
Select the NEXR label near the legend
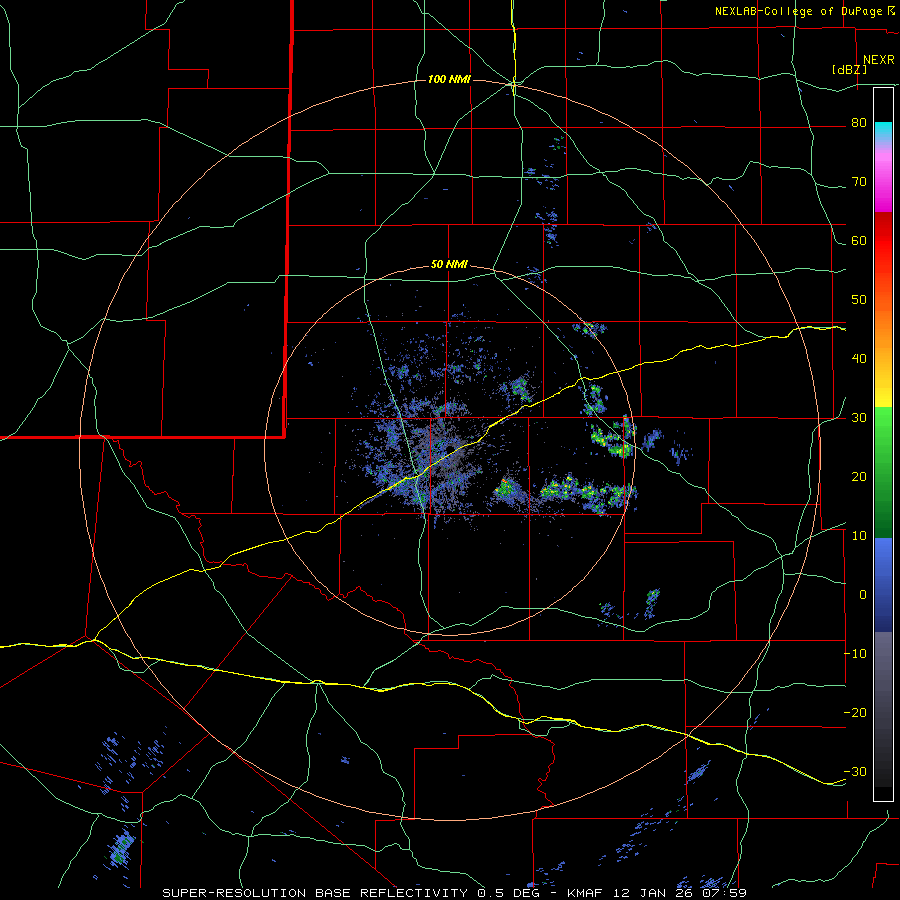tap(879, 60)
